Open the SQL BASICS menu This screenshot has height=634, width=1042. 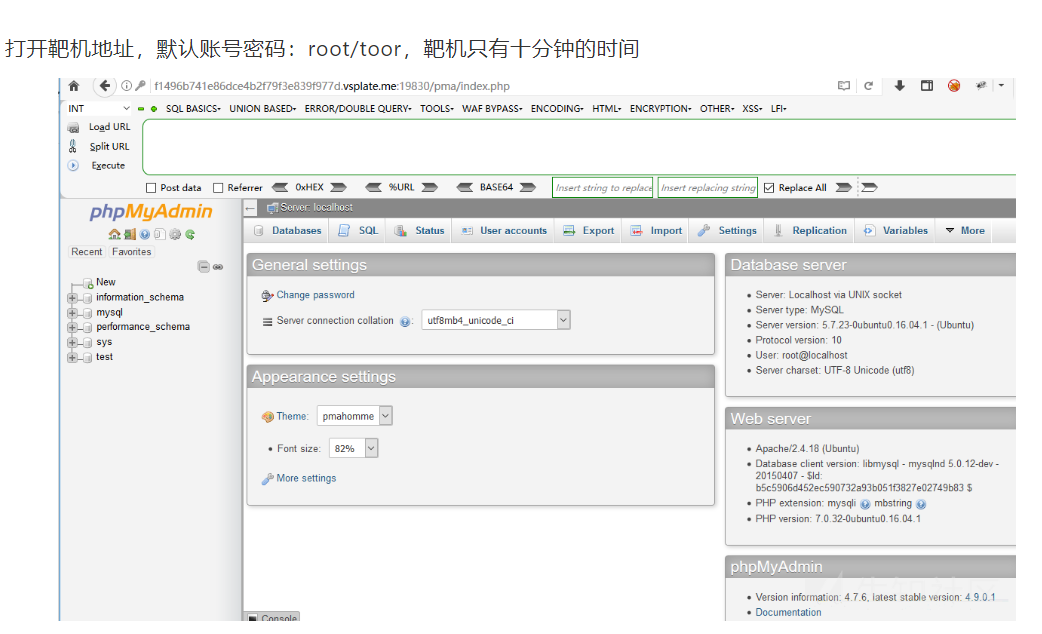(x=193, y=108)
